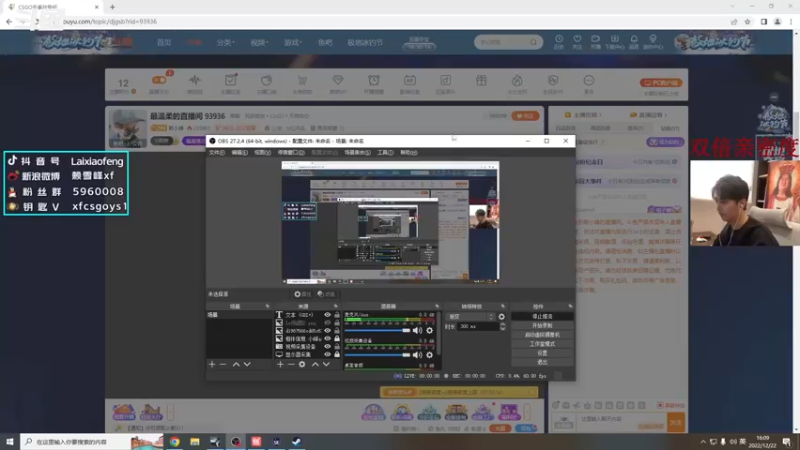Open the 视图 menu in OBS

(x=262, y=153)
